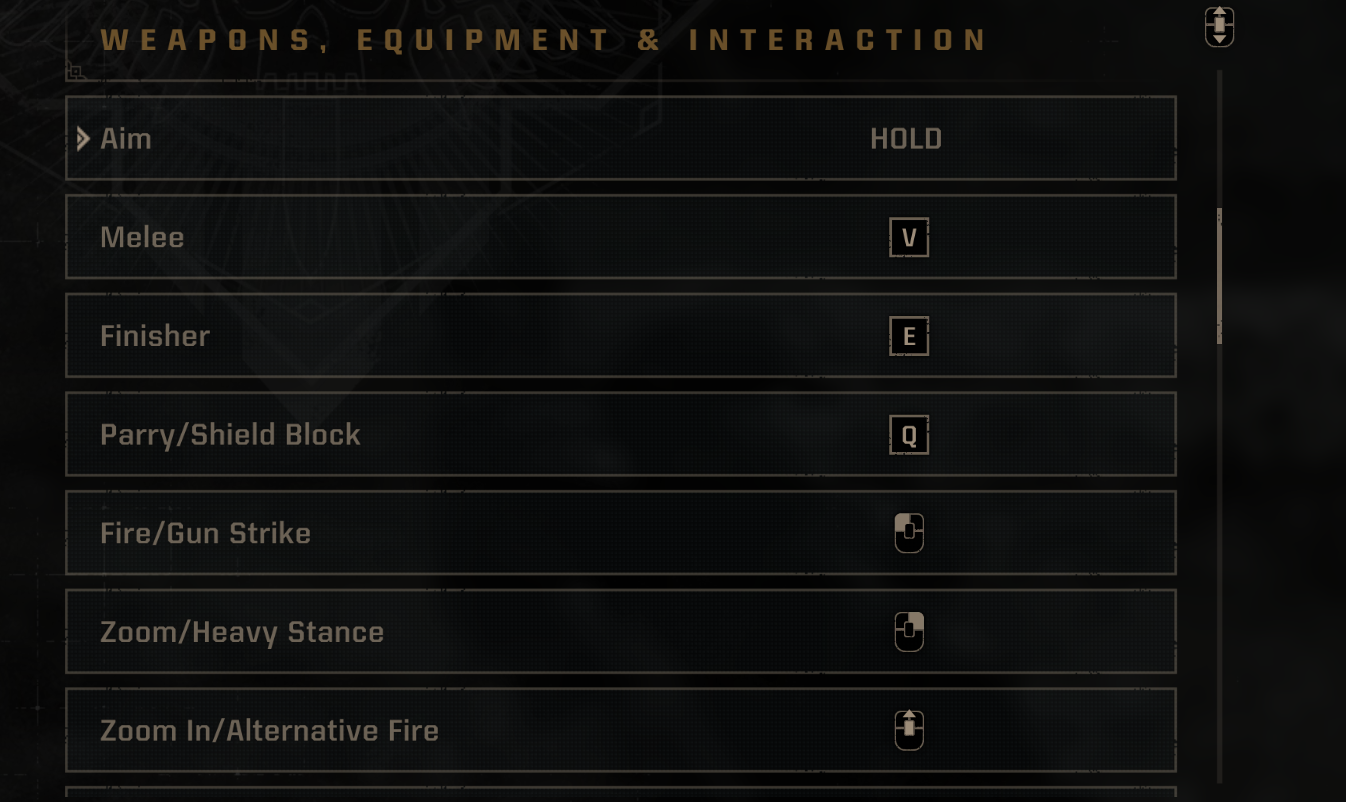
Task: Select the Melee binding row label
Action: [142, 237]
